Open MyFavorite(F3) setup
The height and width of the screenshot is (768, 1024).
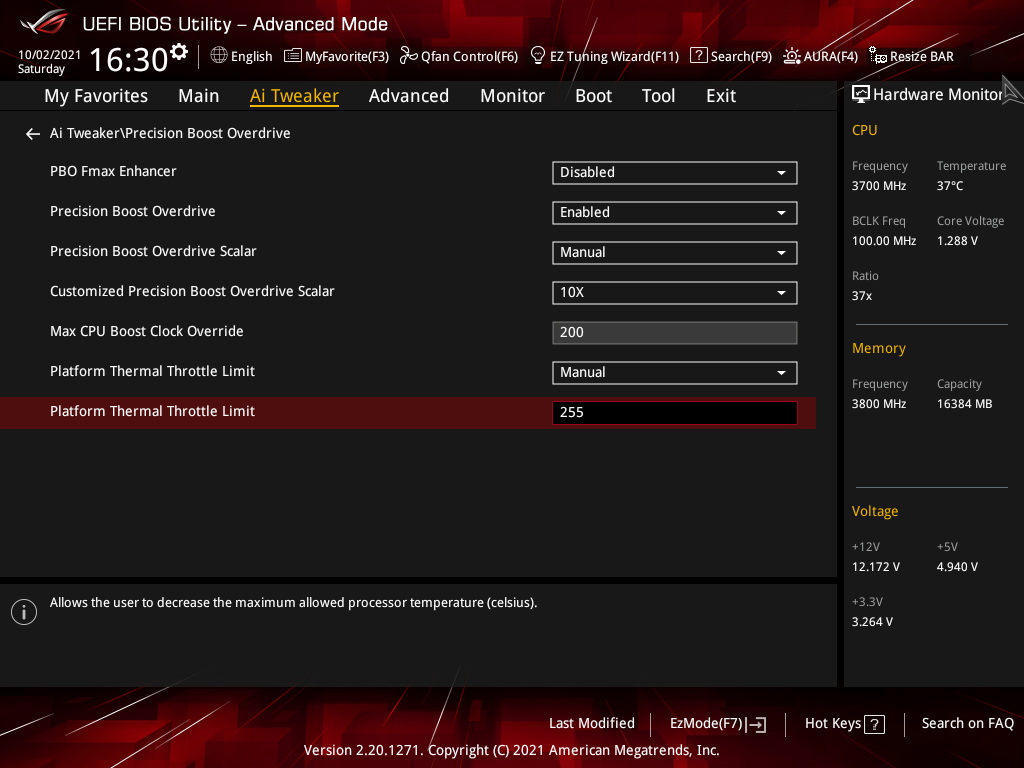click(x=347, y=57)
